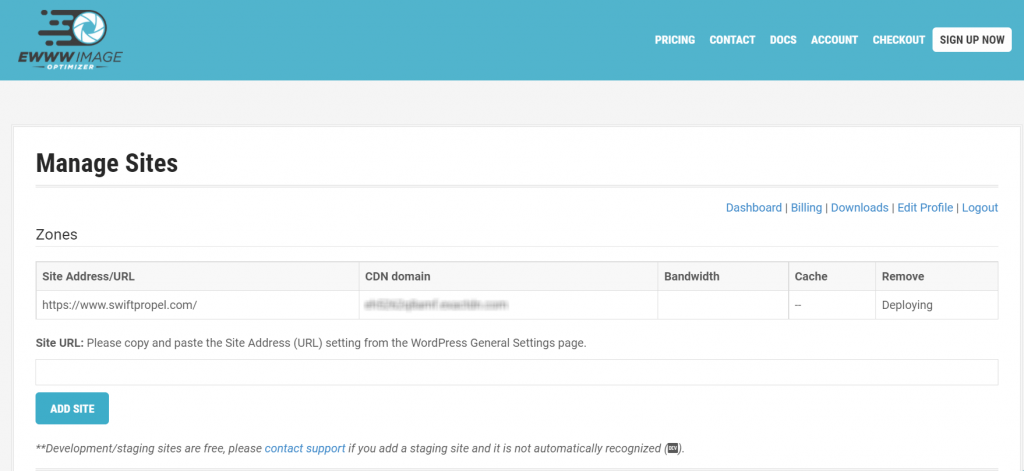Open the Pricing menu item
The width and height of the screenshot is (1024, 471).
(x=675, y=40)
